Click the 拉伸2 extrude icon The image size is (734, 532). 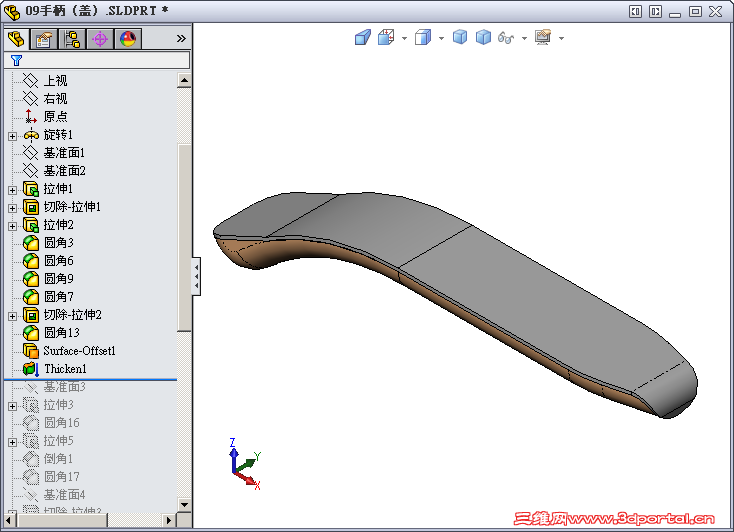pos(31,225)
